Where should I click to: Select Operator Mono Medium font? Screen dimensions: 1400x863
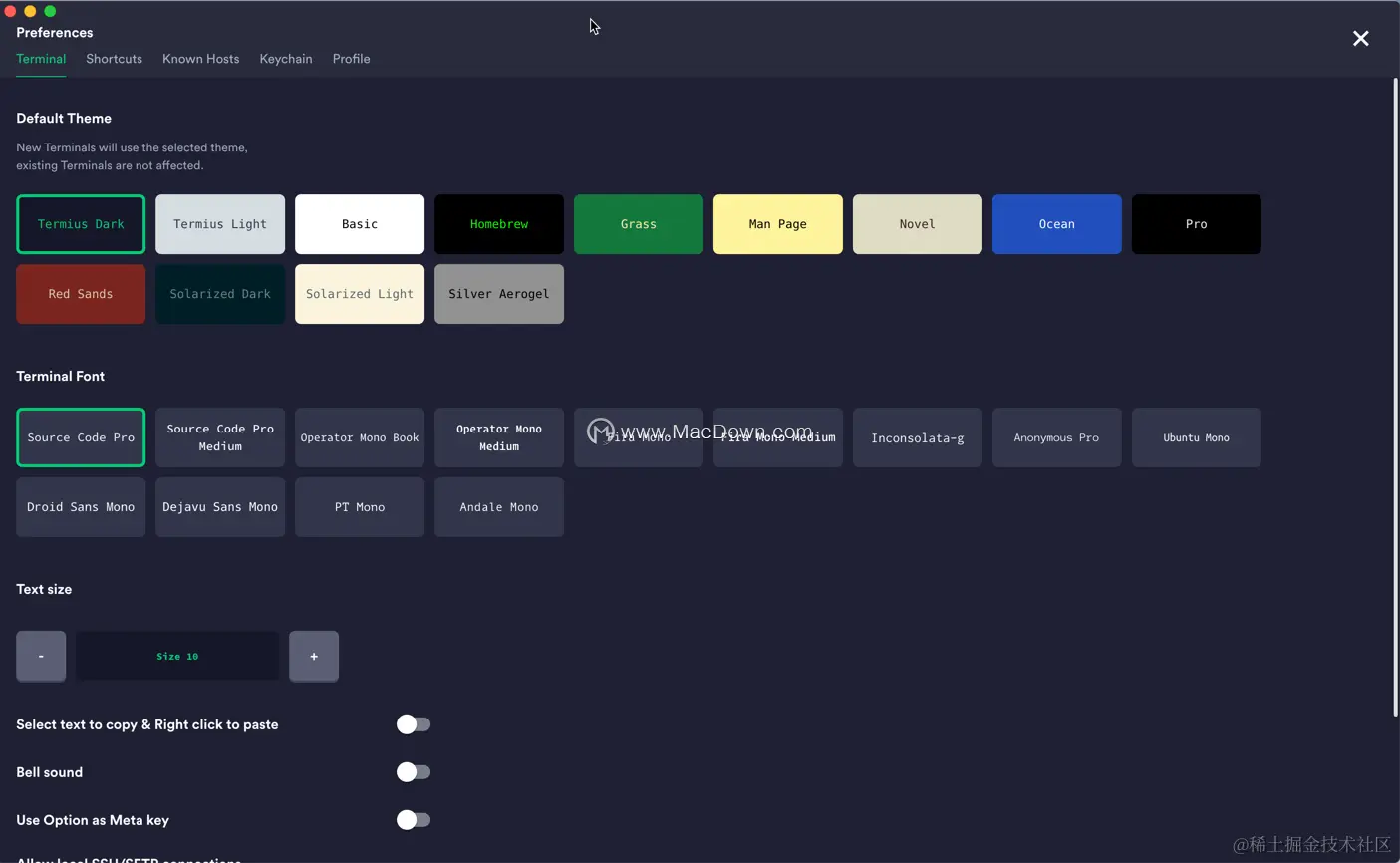[499, 437]
